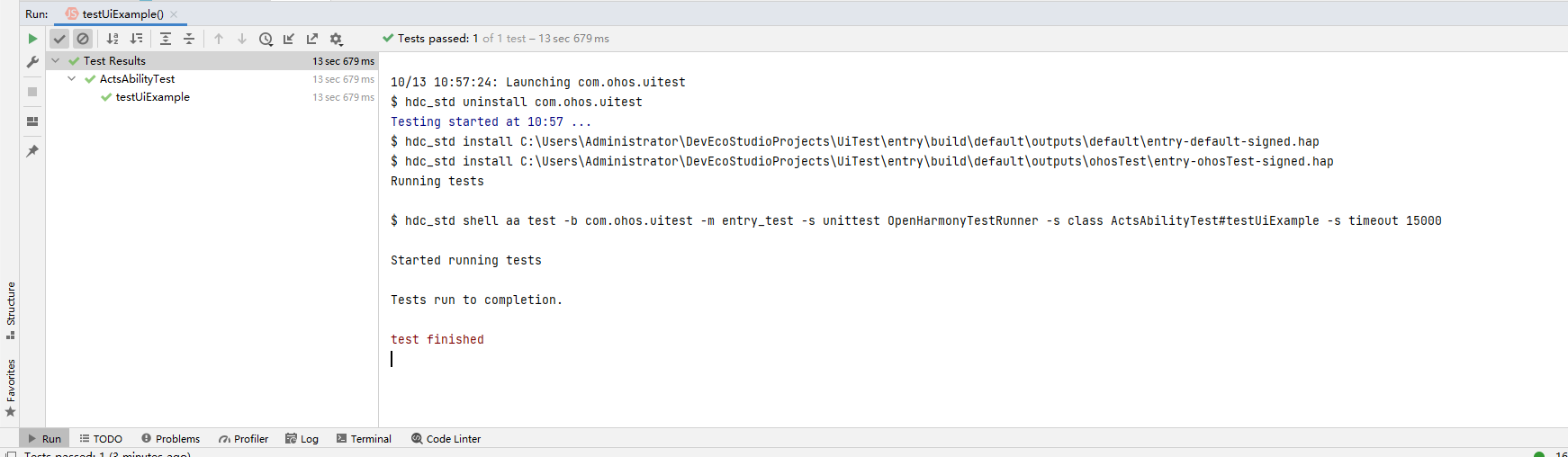Image resolution: width=1568 pixels, height=457 pixels.
Task: Click the Import Tests icon
Action: pos(289,39)
